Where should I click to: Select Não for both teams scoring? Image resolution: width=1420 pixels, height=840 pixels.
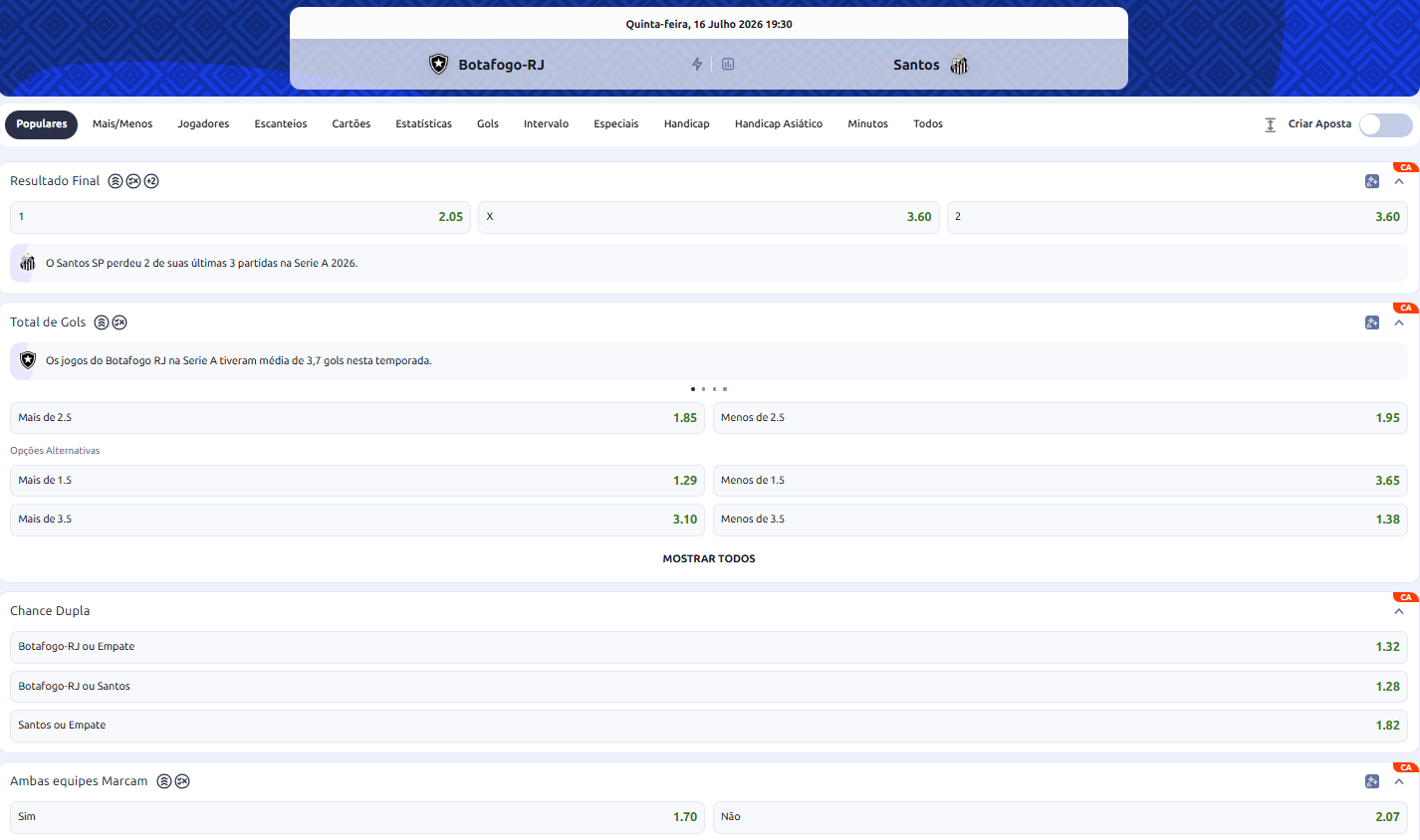click(x=1061, y=817)
